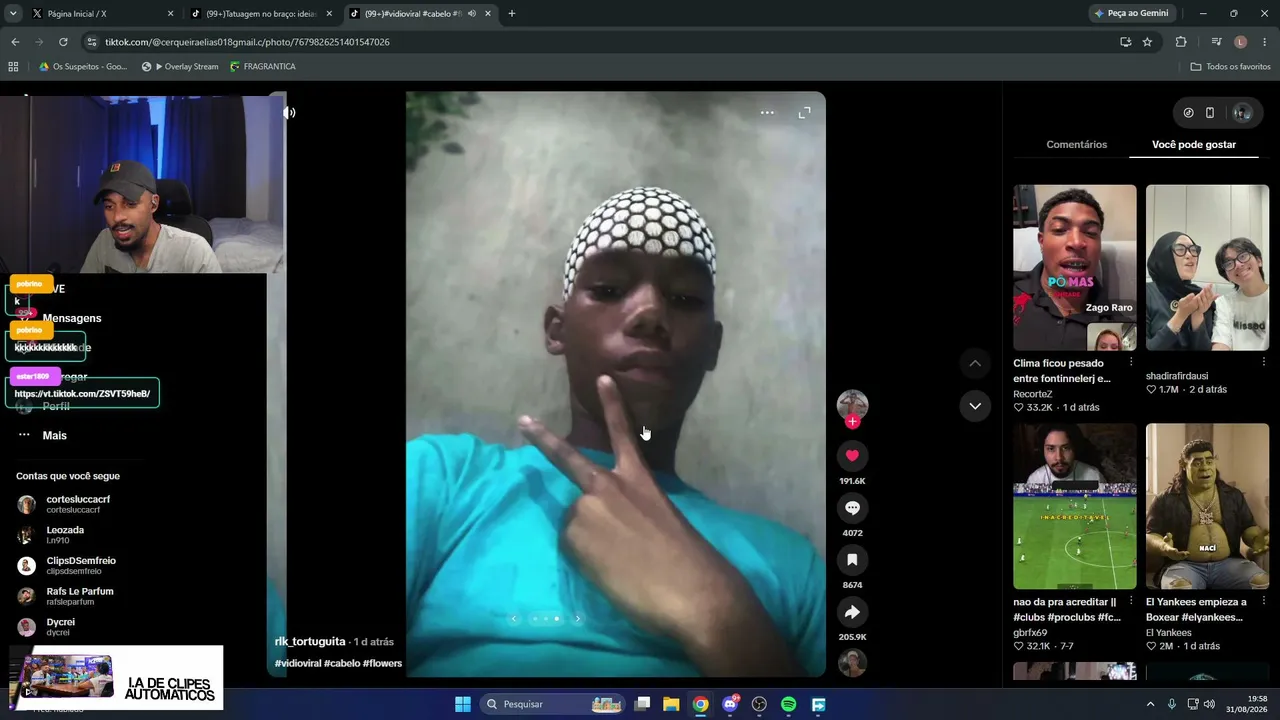
Task: Open the rlk_tortuguita username link
Action: [x=310, y=642]
